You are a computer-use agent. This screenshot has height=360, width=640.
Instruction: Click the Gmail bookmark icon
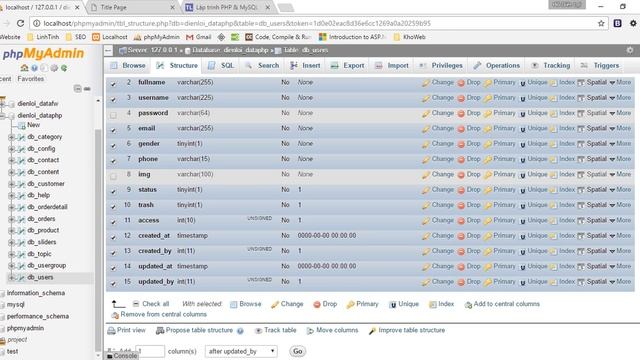click(x=189, y=37)
